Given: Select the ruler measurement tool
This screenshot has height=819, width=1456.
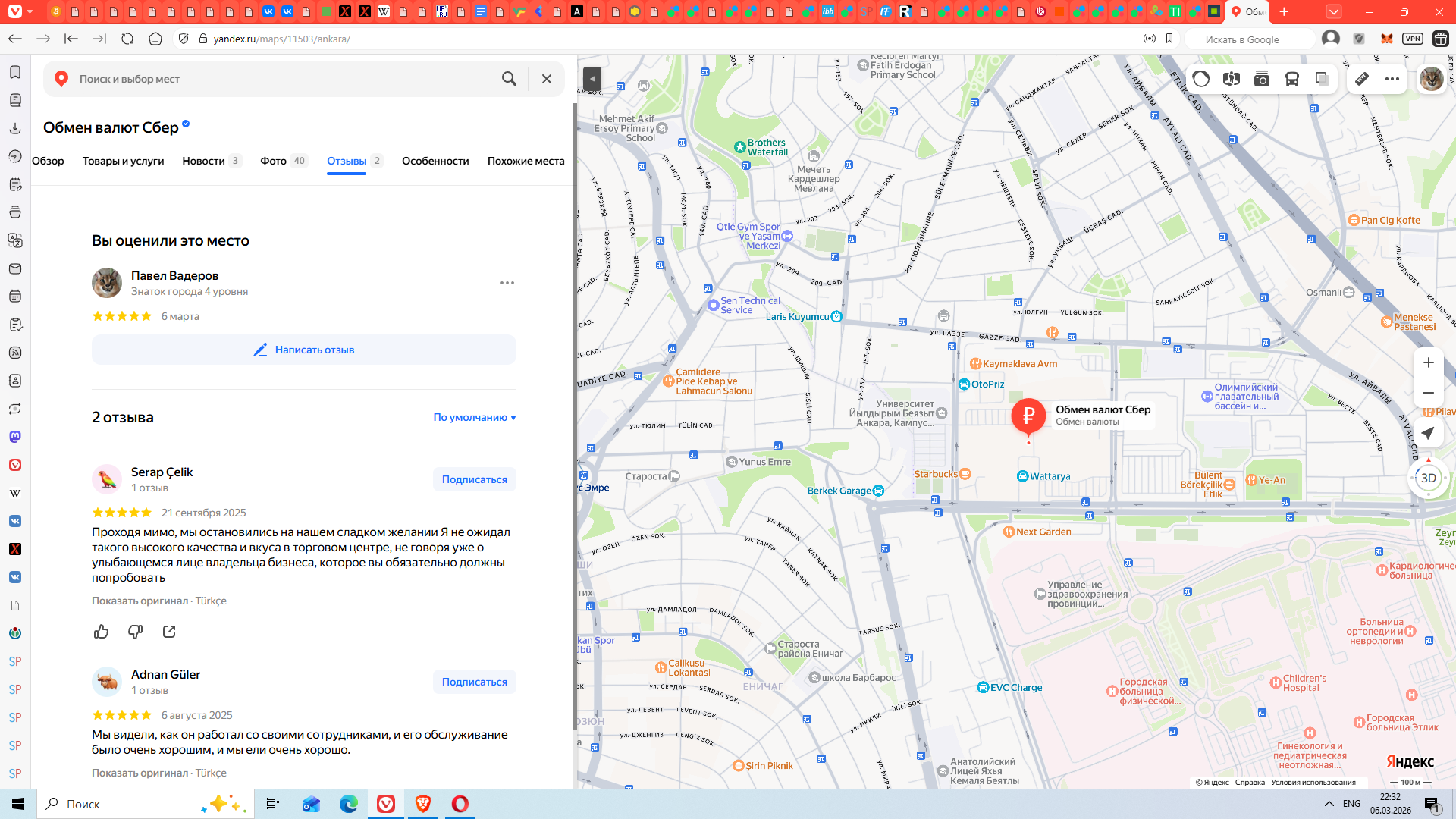Looking at the screenshot, I should click(x=1362, y=79).
